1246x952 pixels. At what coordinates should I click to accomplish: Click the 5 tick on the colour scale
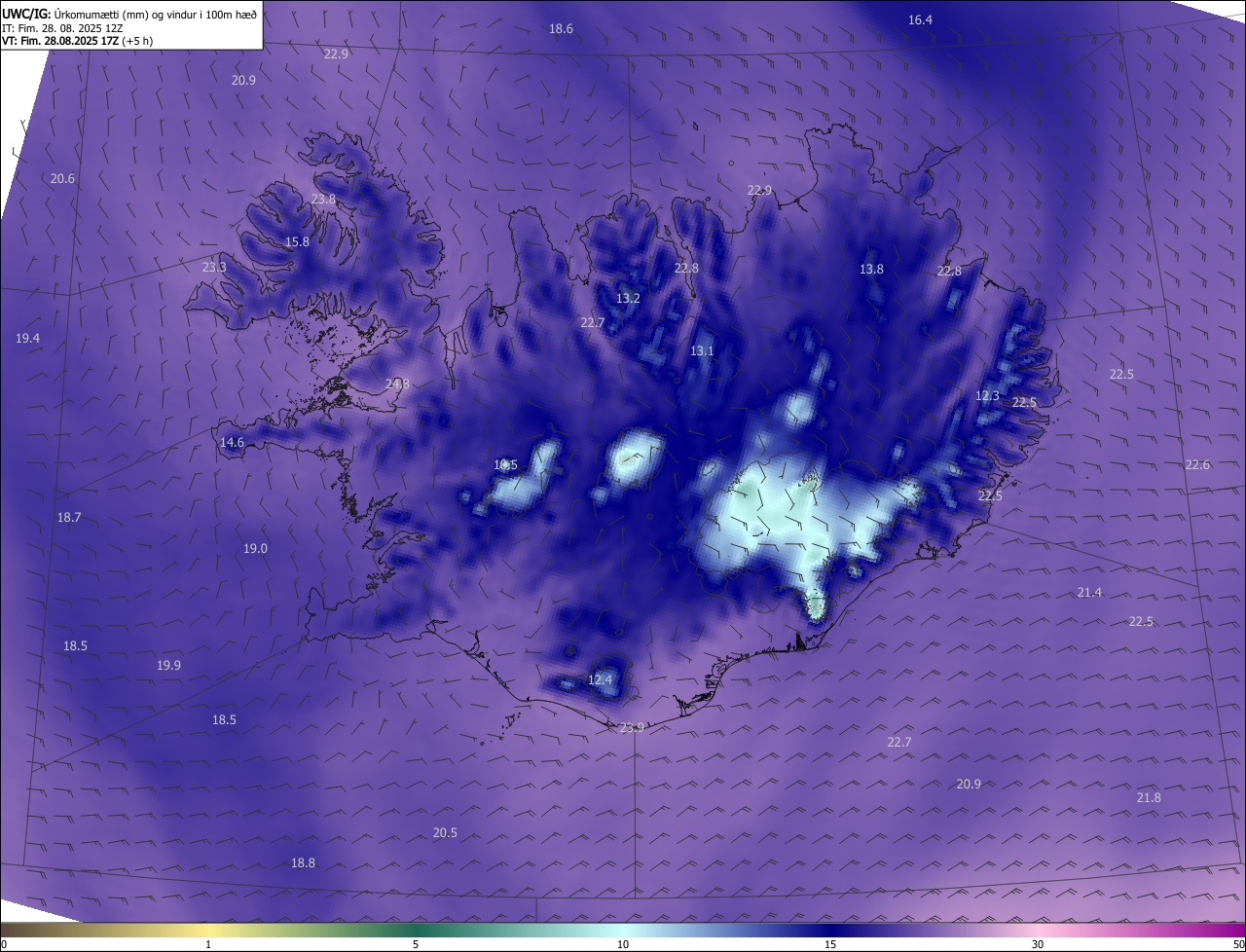click(x=416, y=944)
